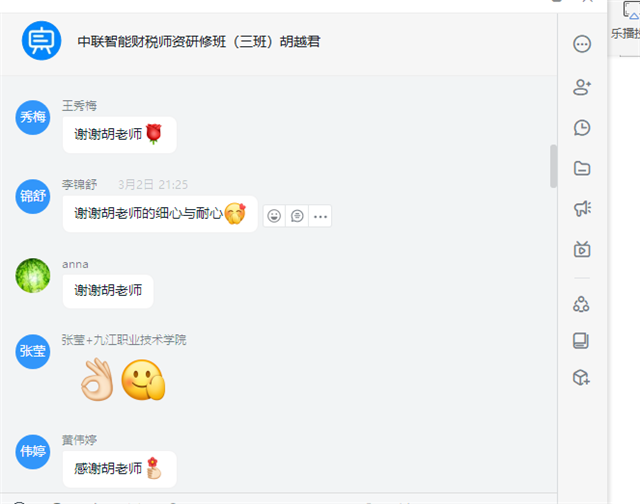Open the live broadcast TV icon
Screen dimensions: 640x504
tap(582, 249)
